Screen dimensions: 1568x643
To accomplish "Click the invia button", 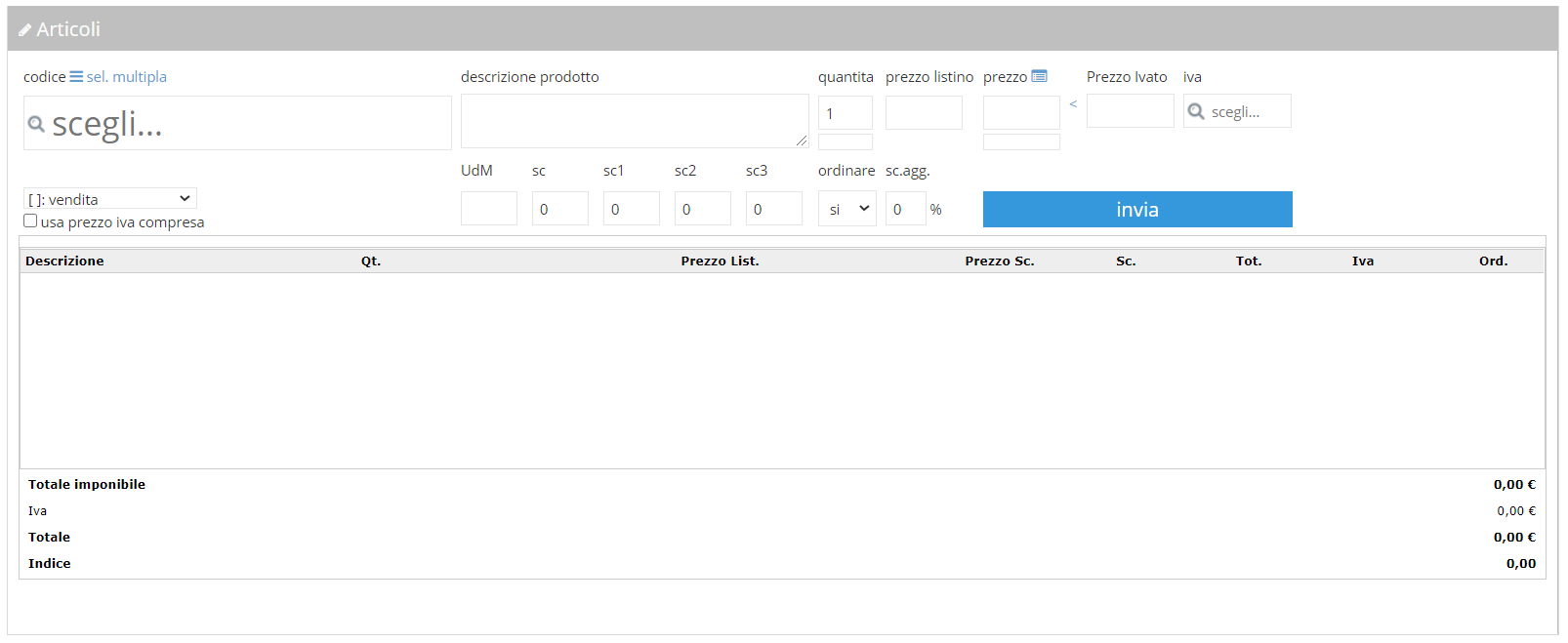I will [1137, 209].
